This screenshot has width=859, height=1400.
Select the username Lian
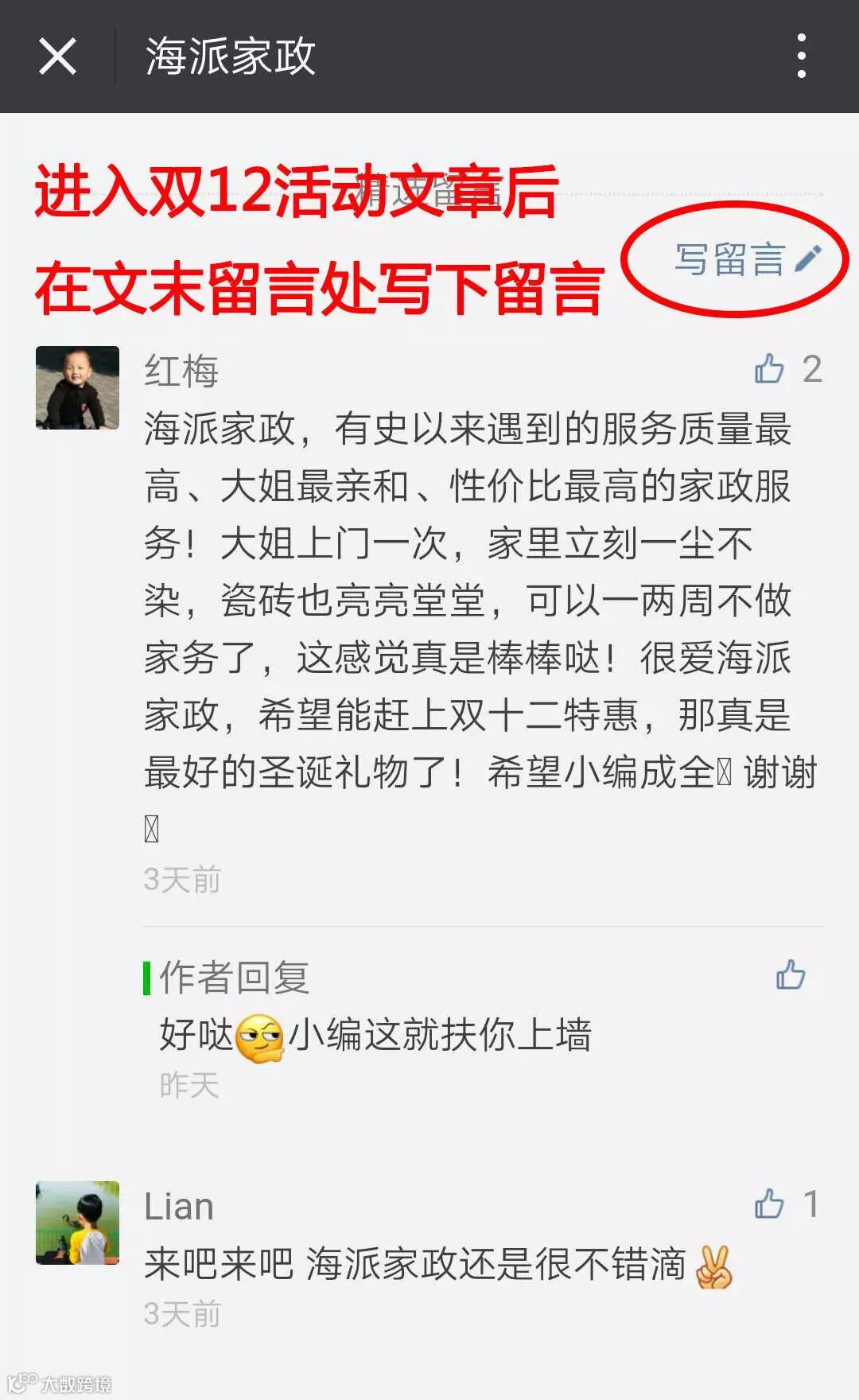click(x=179, y=1207)
